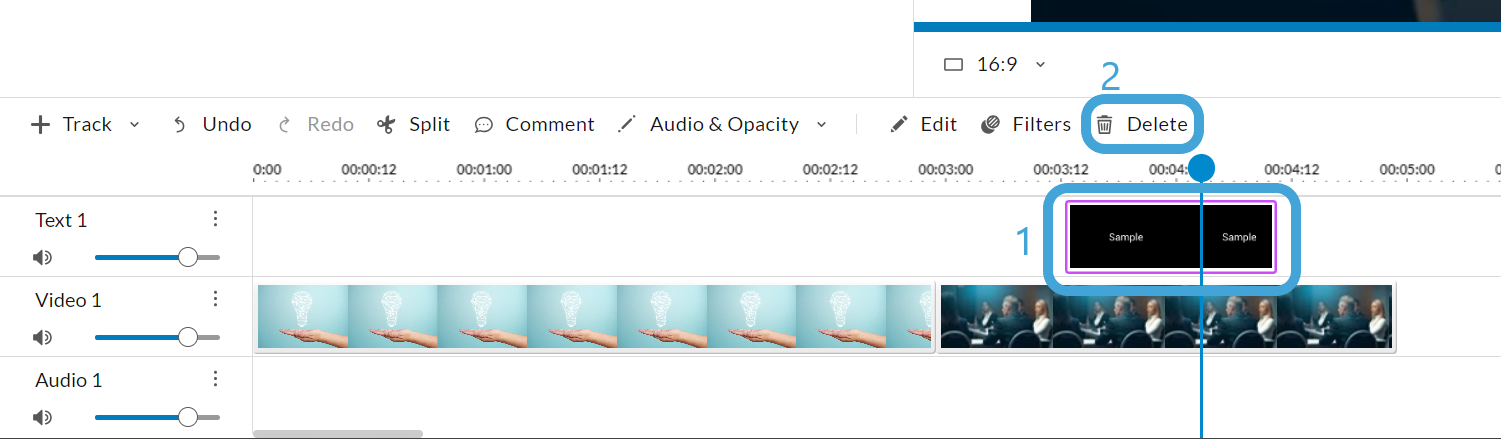The width and height of the screenshot is (1501, 439).
Task: Click the 00:00:12 mark on the ruler
Action: [x=369, y=170]
